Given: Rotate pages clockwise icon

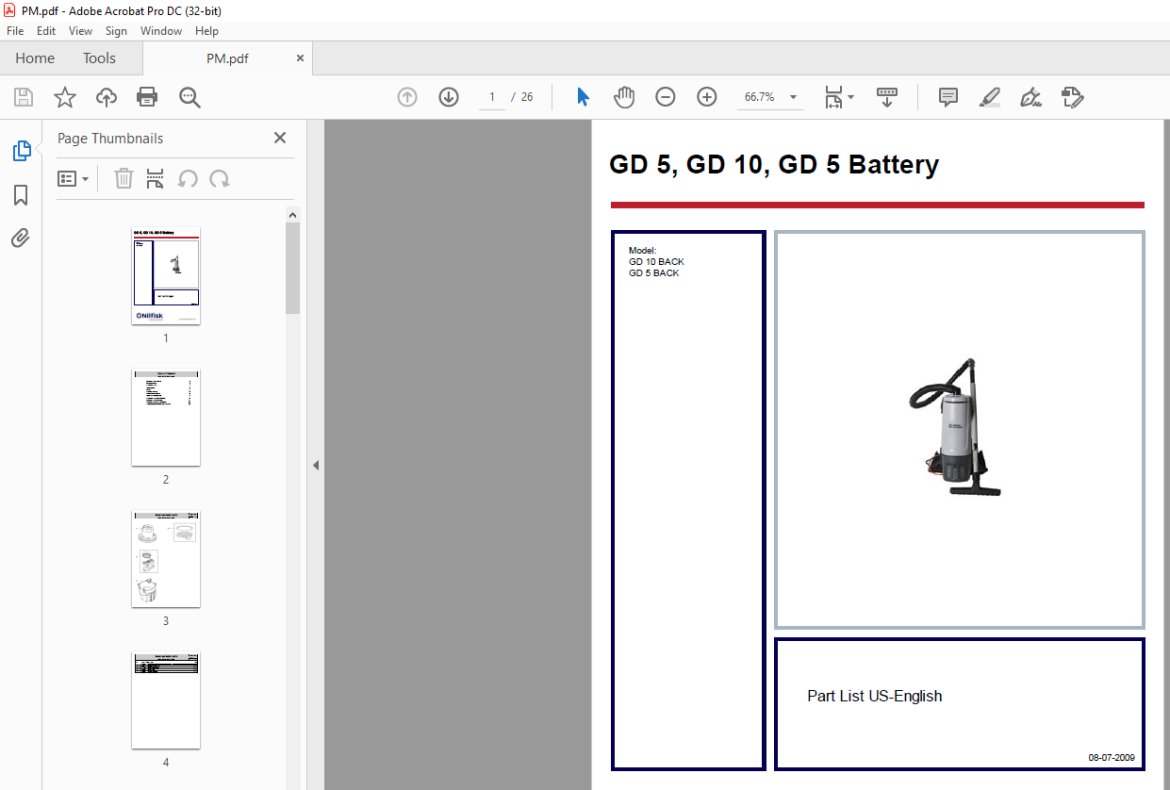Looking at the screenshot, I should 219,179.
